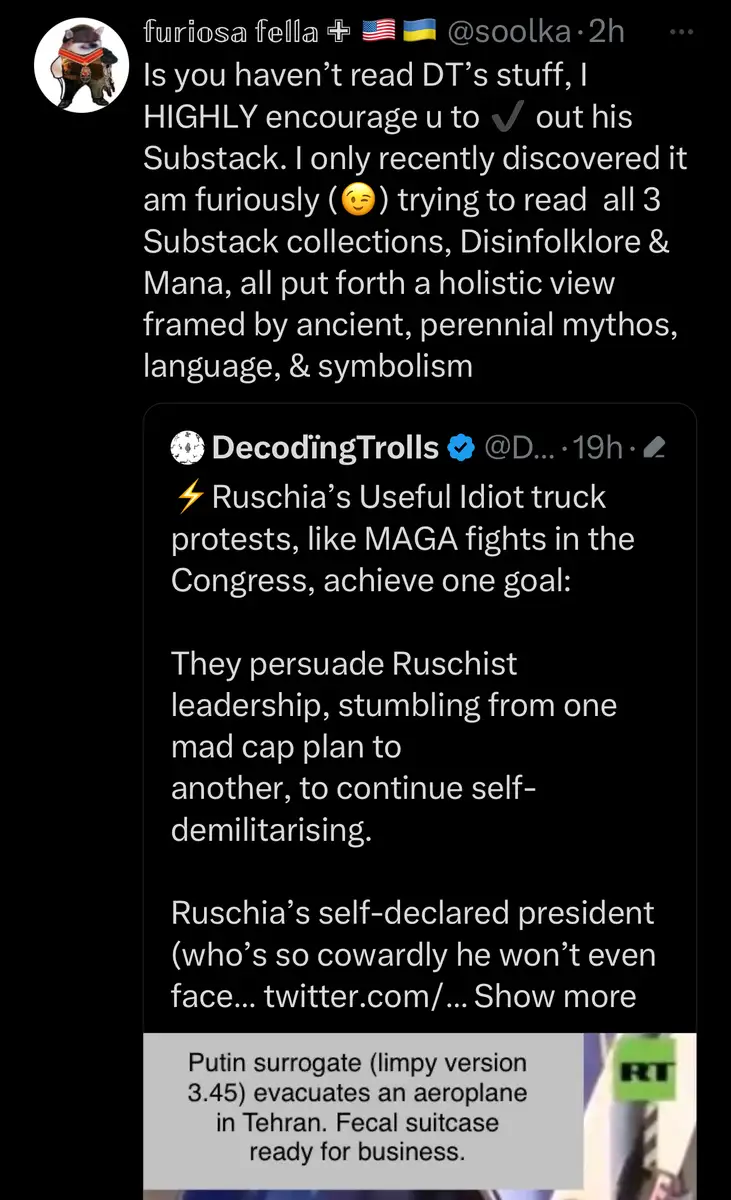Viewport: 731px width, 1200px height.
Task: Open the @soolka handle
Action: (x=507, y=32)
